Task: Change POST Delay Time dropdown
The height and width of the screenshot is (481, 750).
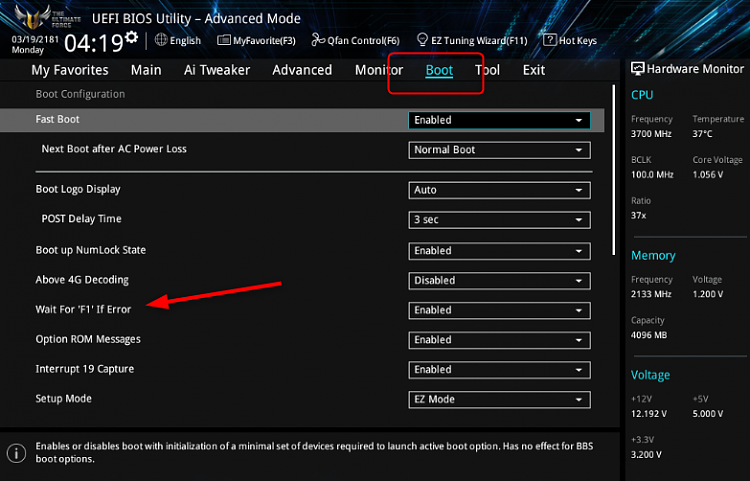Action: click(499, 220)
